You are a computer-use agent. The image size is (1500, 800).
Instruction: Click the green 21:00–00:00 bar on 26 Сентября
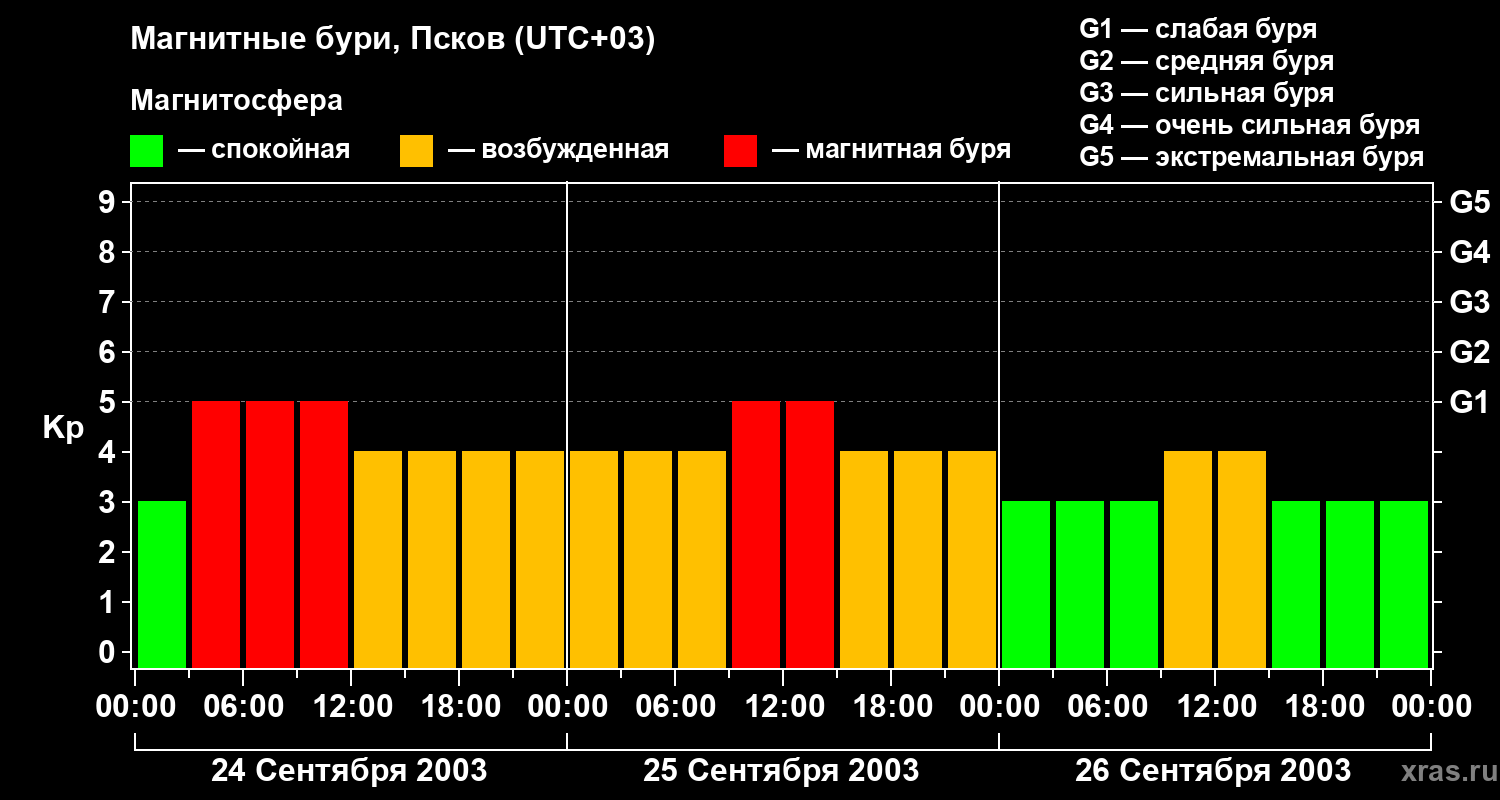pos(1404,585)
